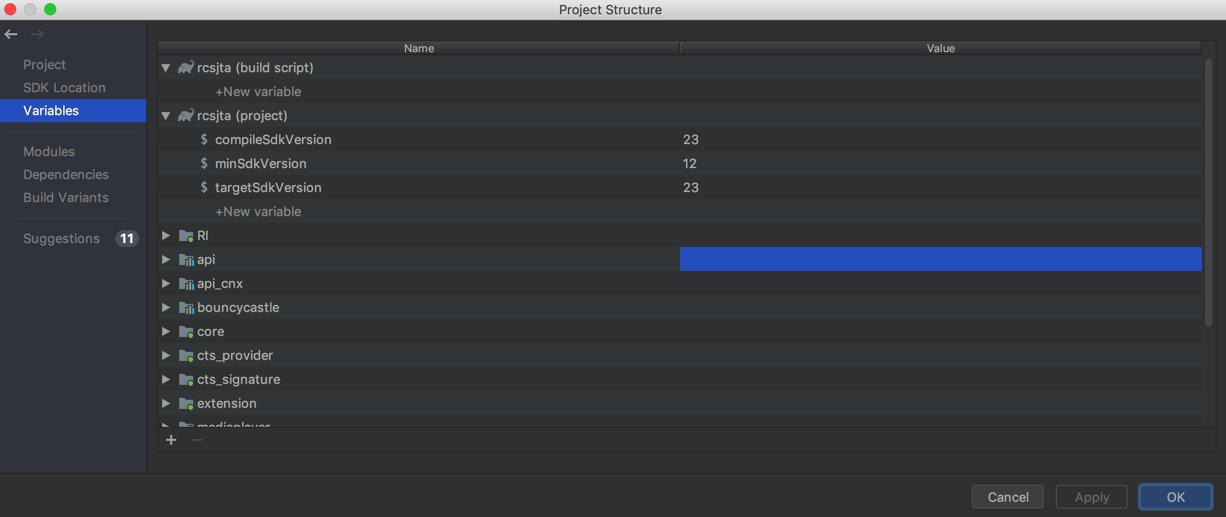Confirm with the OK button
The width and height of the screenshot is (1226, 517).
coord(1175,497)
